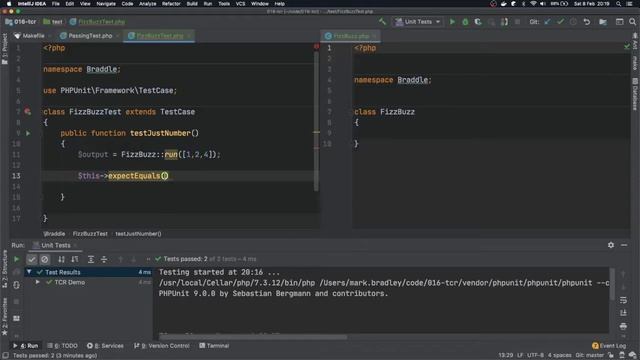The width and height of the screenshot is (640, 360).
Task: Click the green inspection checkmark in right editor
Action: (627, 47)
